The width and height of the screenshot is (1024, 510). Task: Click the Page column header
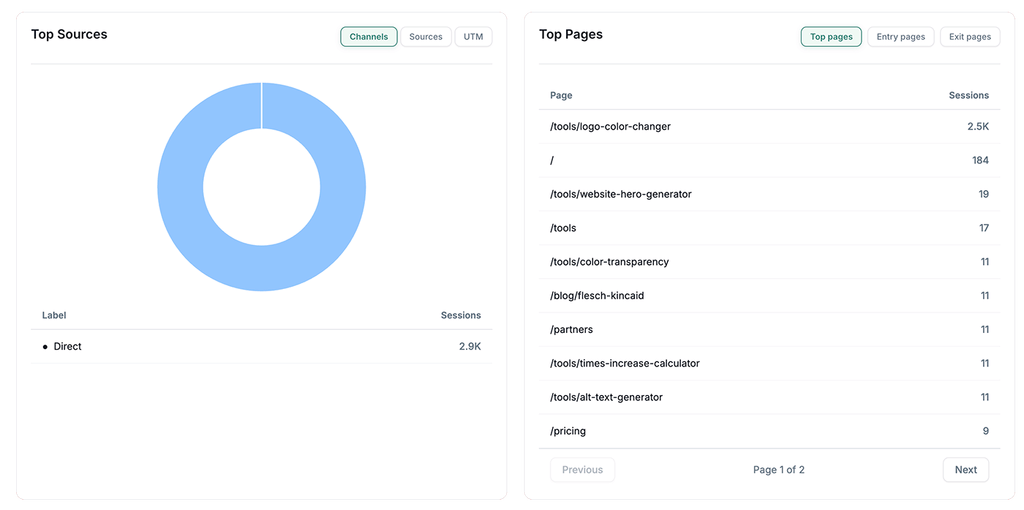(561, 95)
